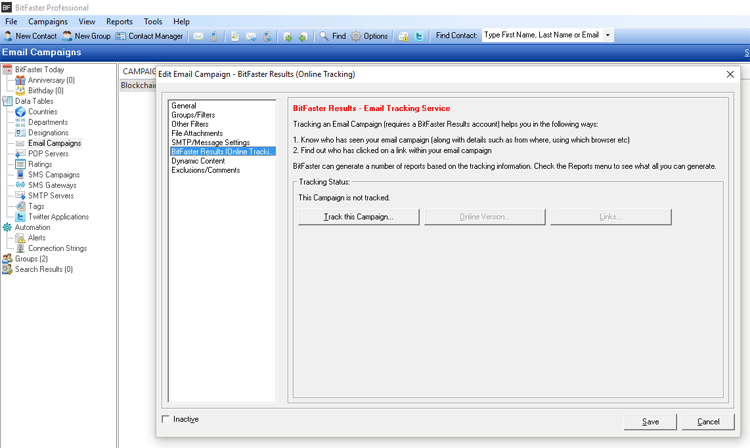The width and height of the screenshot is (750, 448).
Task: Click the envelope email icon in toolbar
Action: (x=198, y=36)
